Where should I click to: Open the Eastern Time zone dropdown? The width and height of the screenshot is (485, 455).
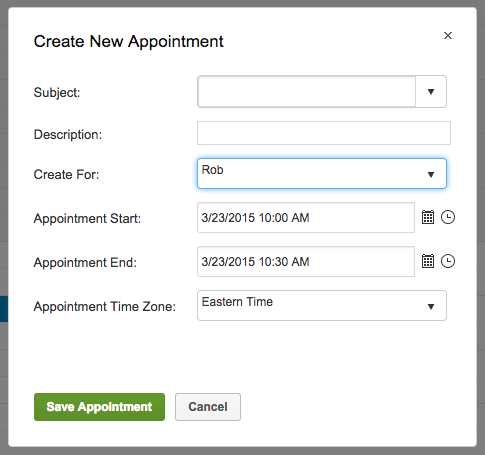click(322, 306)
